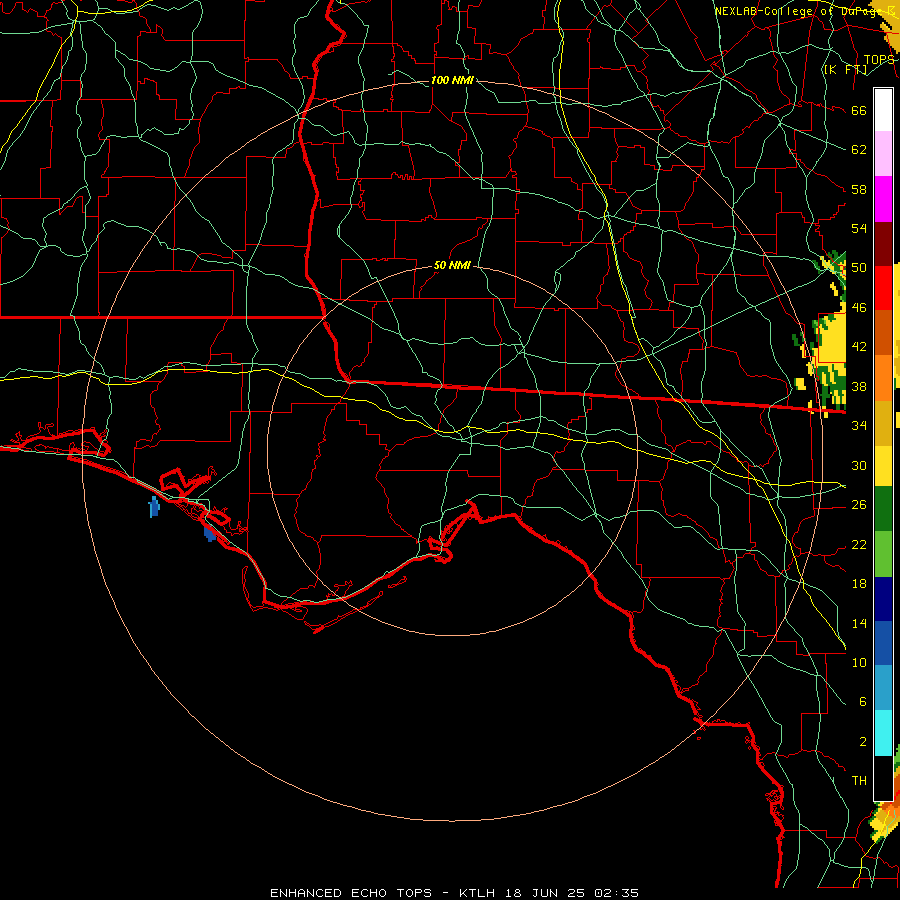Select the navy blue legend swatch
900x900 pixels.
click(x=883, y=599)
